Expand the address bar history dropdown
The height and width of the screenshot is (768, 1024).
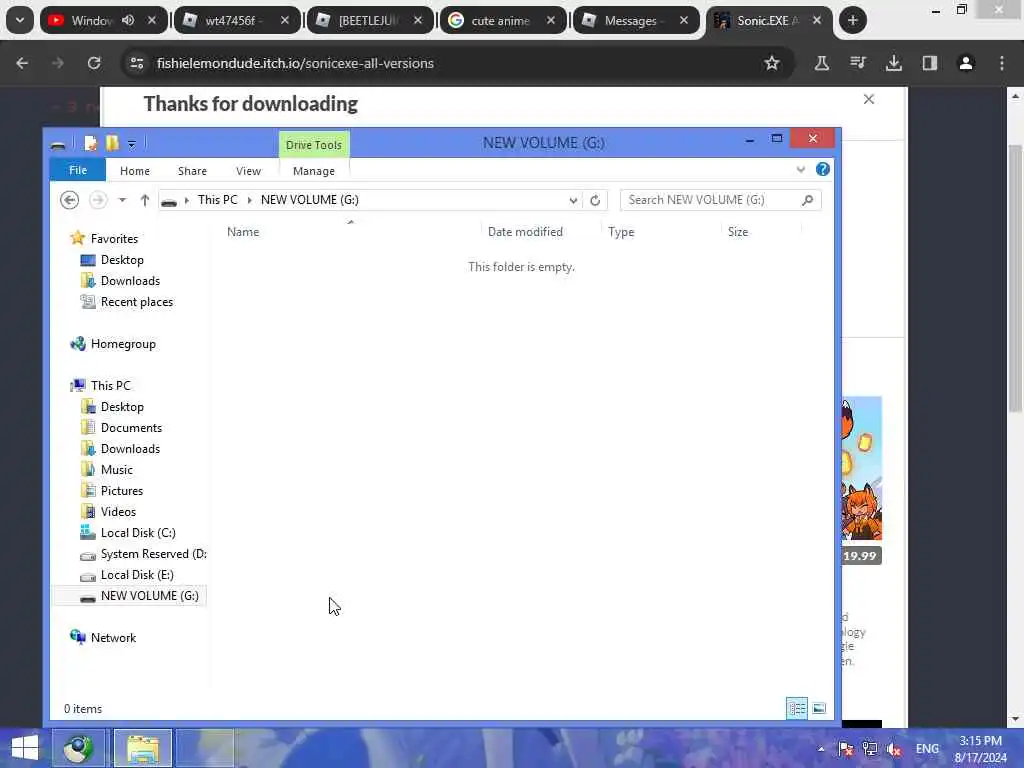pyautogui.click(x=573, y=200)
